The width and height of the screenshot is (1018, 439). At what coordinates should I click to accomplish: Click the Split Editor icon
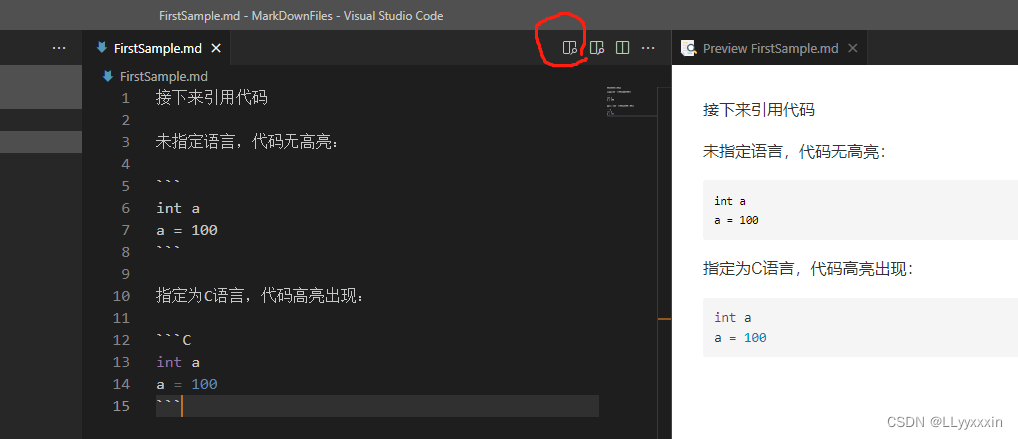pos(622,47)
